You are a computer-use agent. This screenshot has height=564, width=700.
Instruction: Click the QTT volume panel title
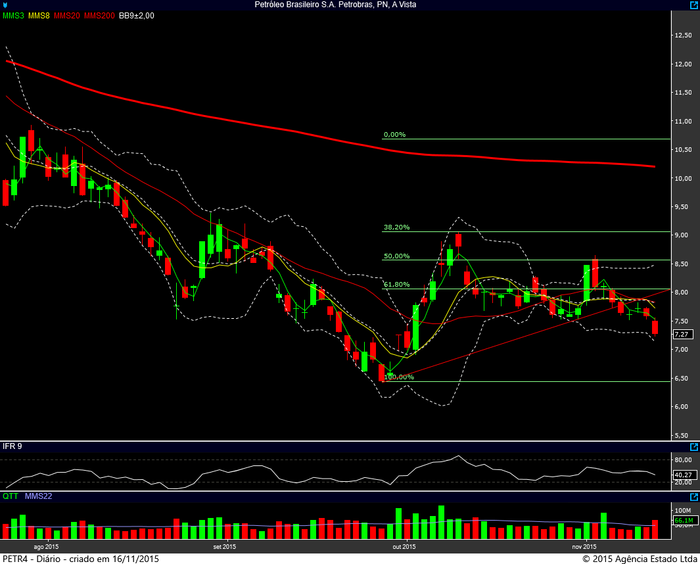coord(11,495)
